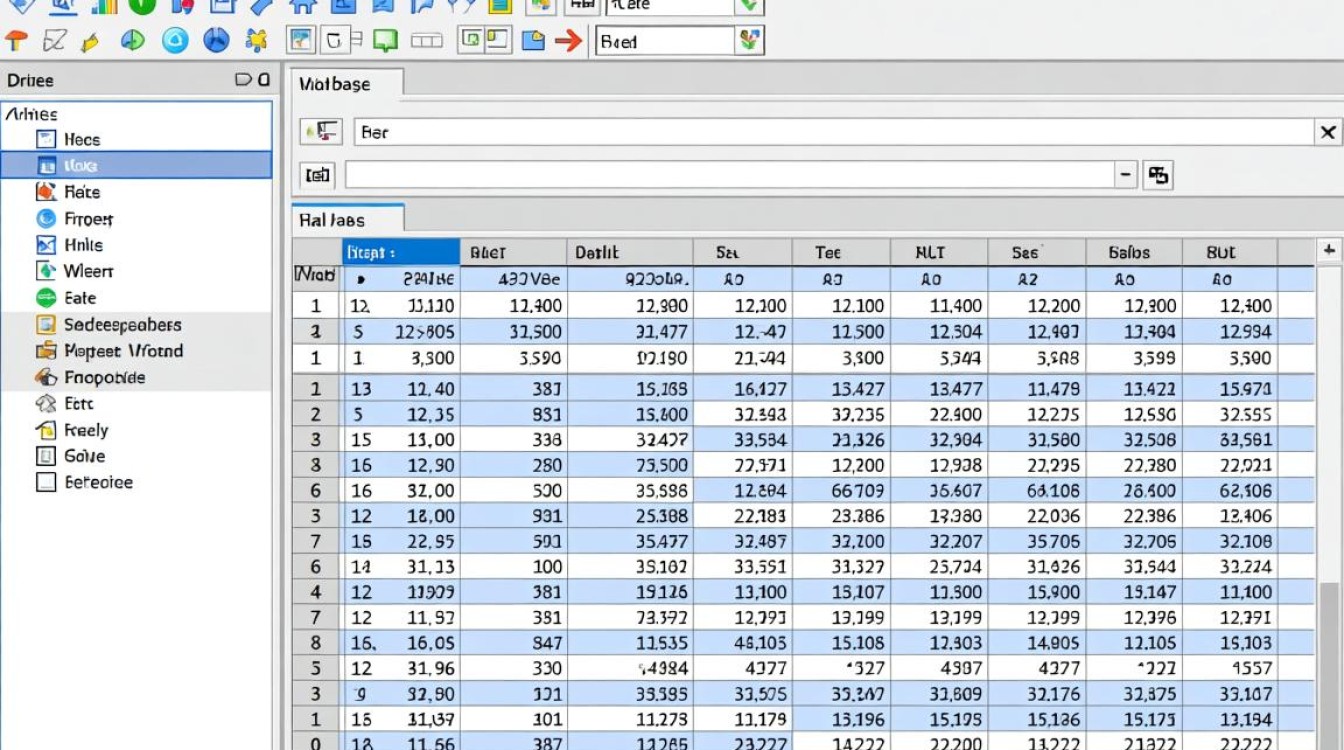This screenshot has height=750, width=1344.
Task: Click the green speech bubble toolbar icon
Action: (x=385, y=41)
